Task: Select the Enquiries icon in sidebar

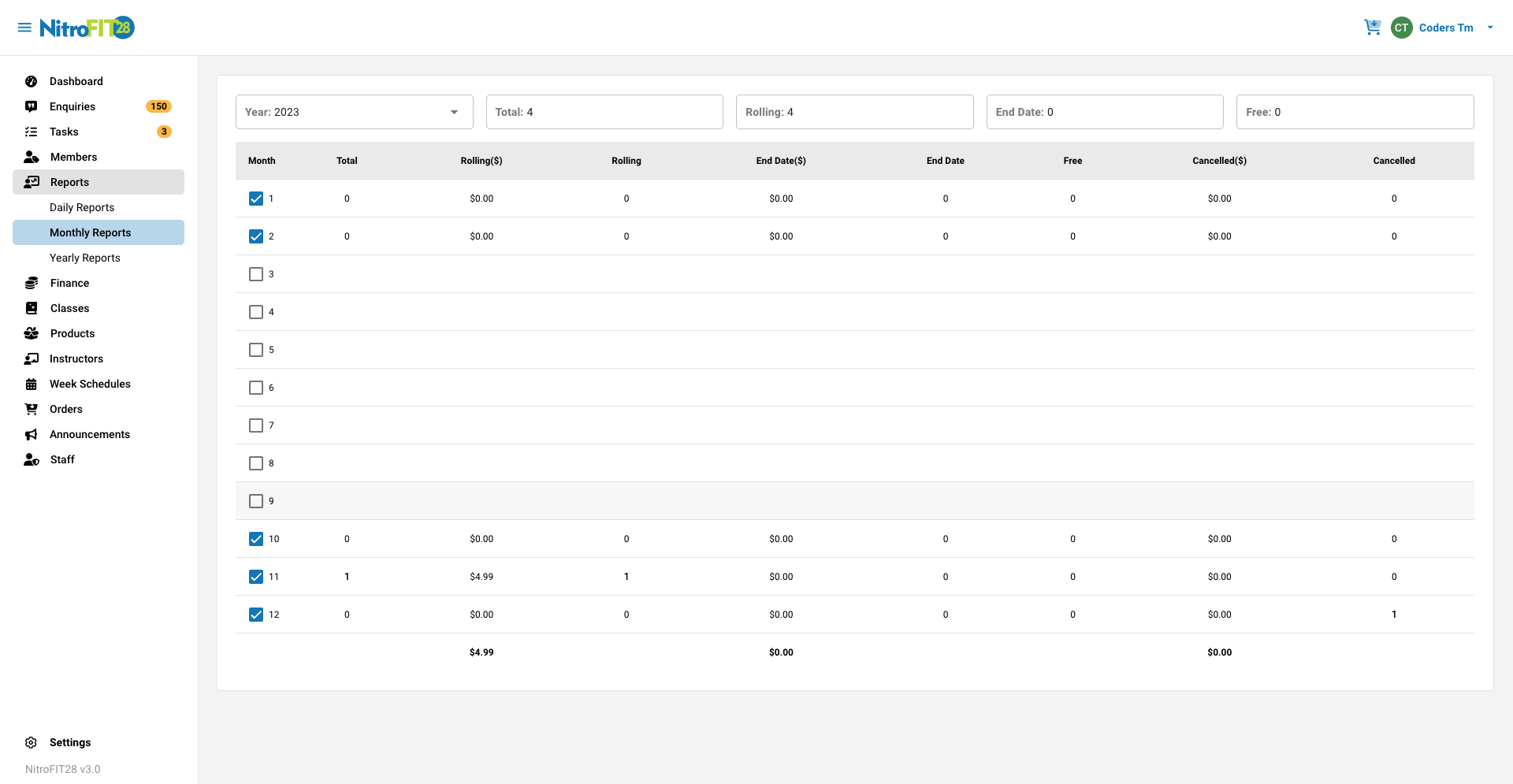Action: [x=31, y=106]
